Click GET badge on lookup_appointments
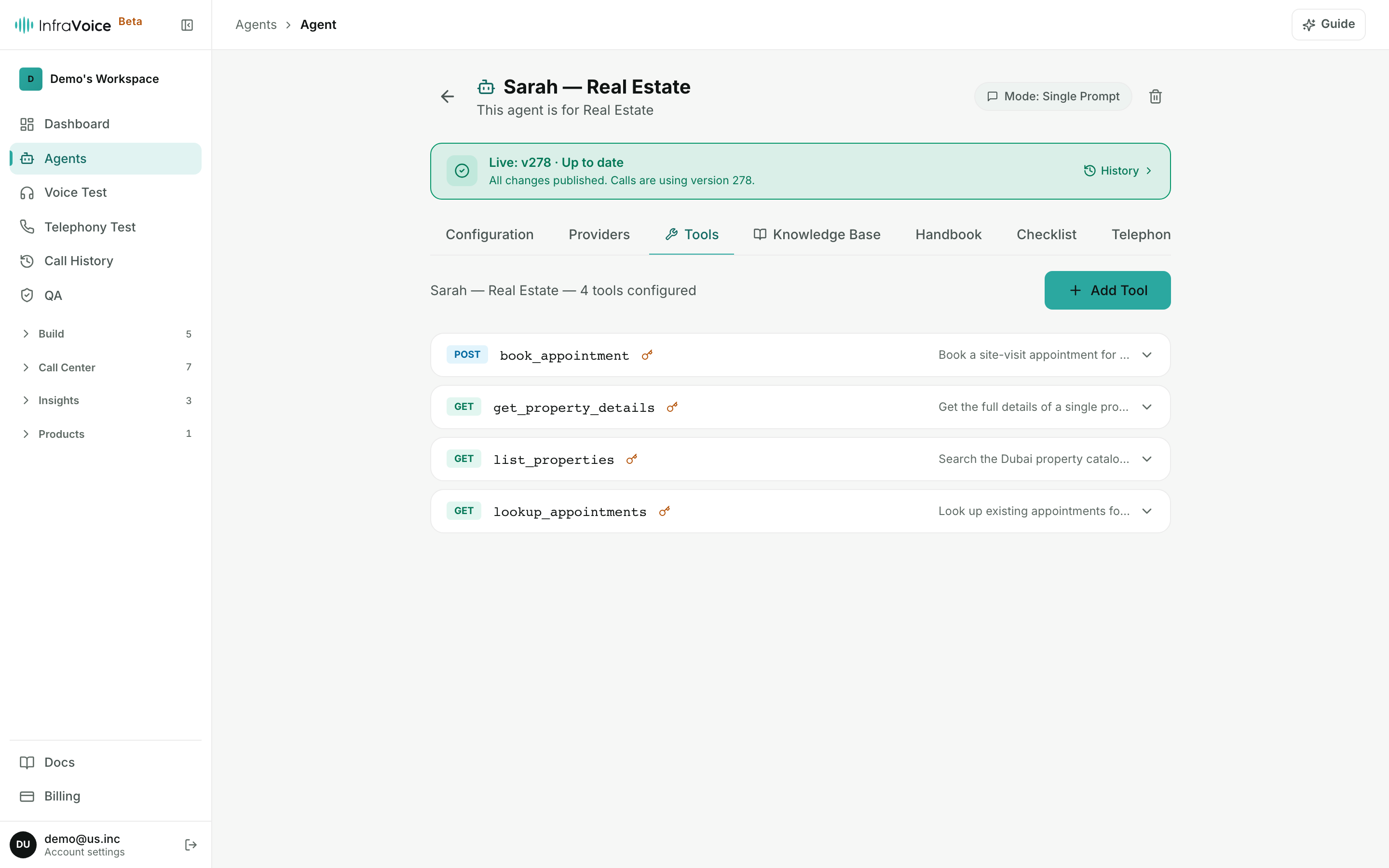1389x868 pixels. [x=464, y=511]
